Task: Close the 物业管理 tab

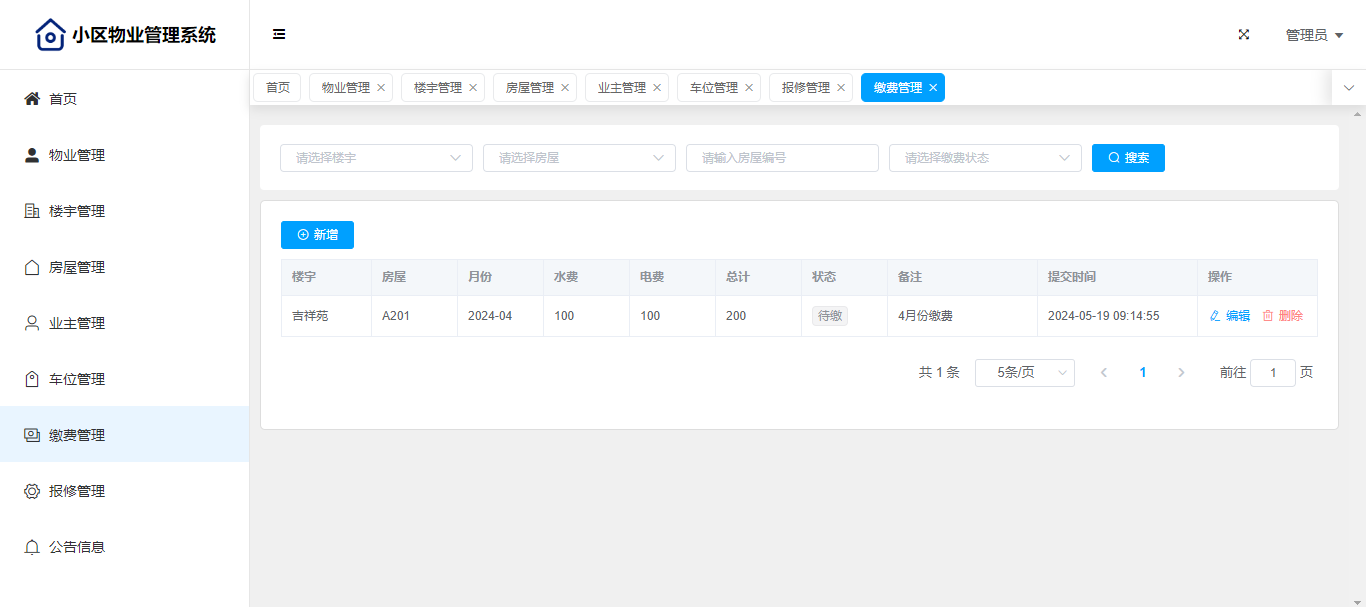Action: tap(381, 88)
